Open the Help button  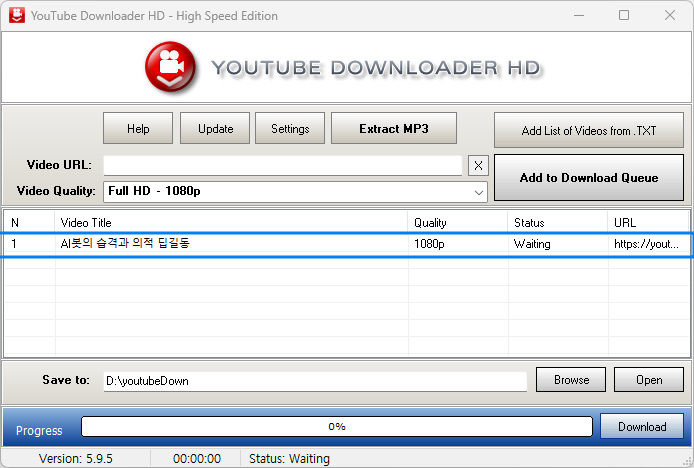[x=138, y=128]
